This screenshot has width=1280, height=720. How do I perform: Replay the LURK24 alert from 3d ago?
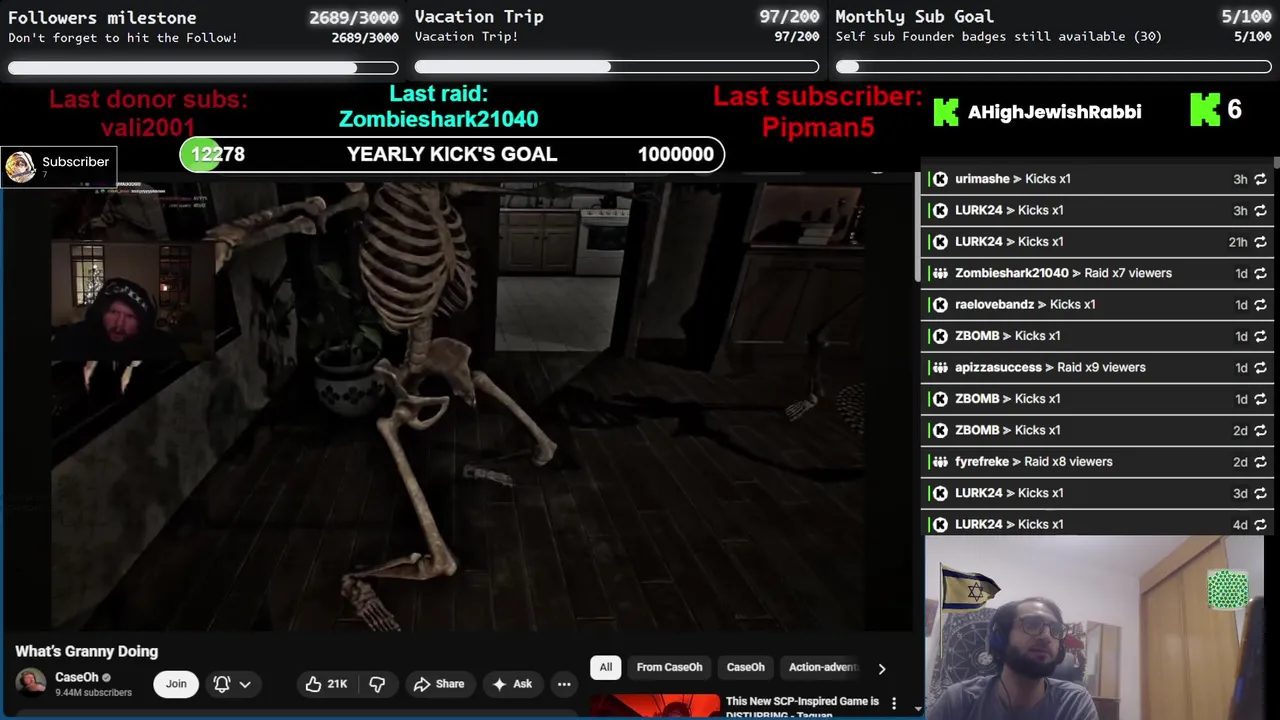1260,493
